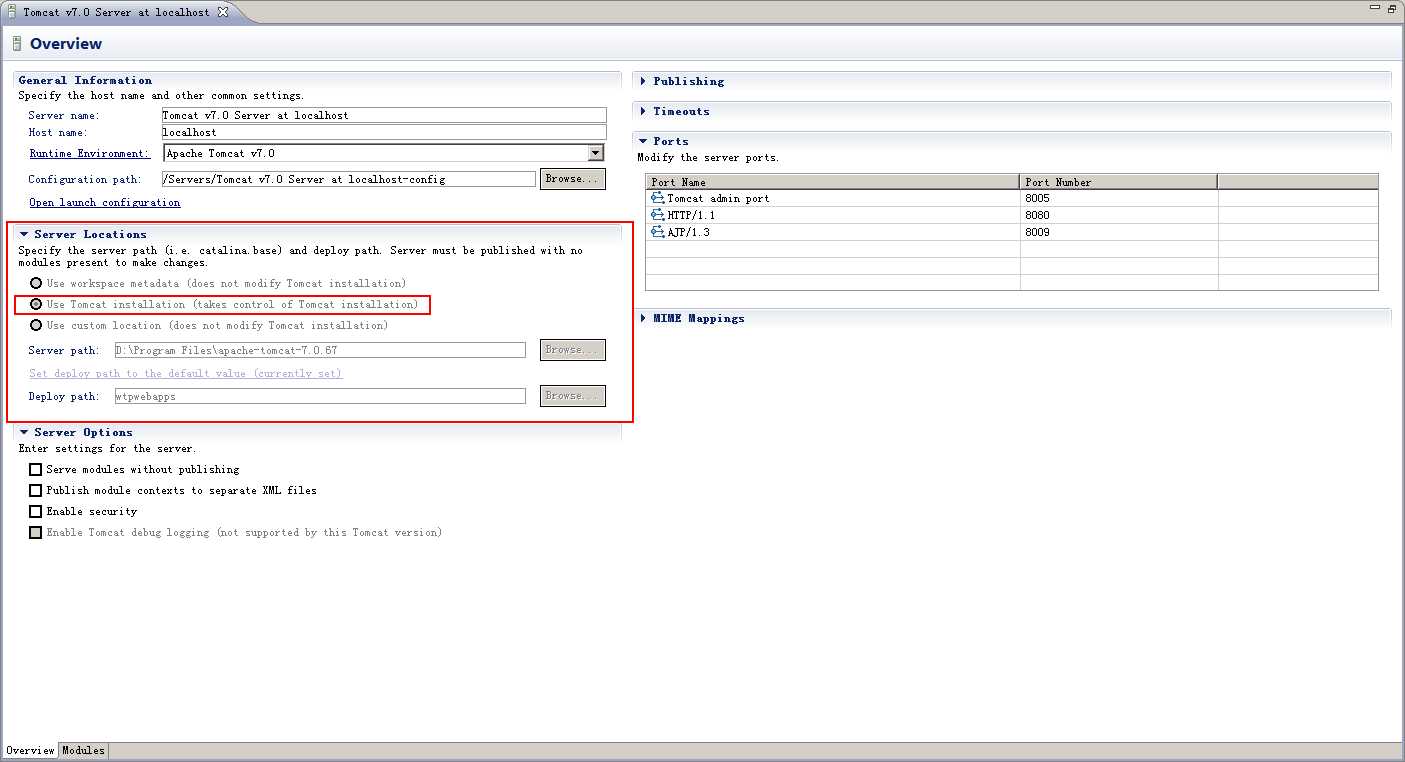Click the AJP/1.3 port row icon
The height and width of the screenshot is (762, 1405).
click(x=658, y=232)
